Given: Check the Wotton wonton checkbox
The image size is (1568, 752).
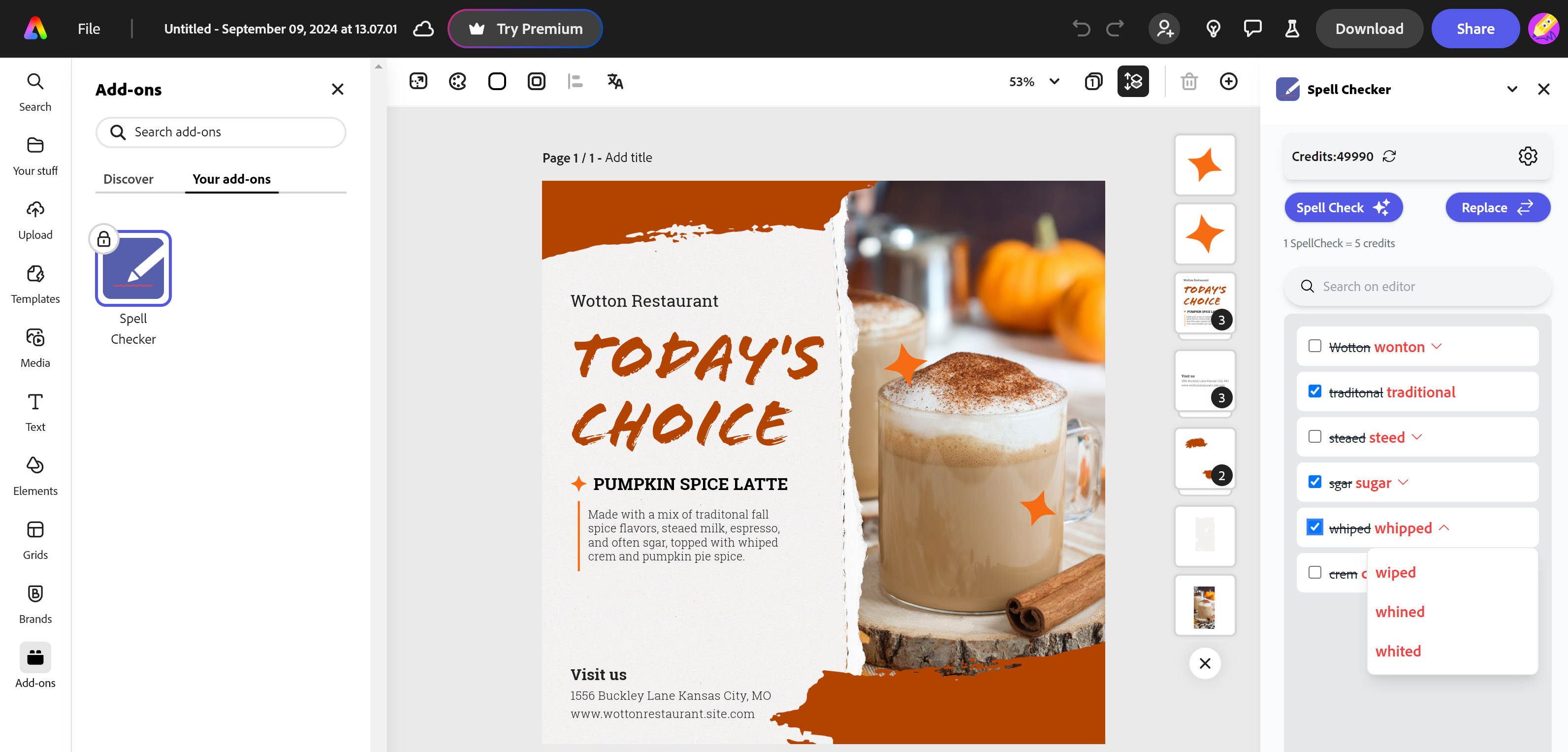Looking at the screenshot, I should [x=1315, y=346].
